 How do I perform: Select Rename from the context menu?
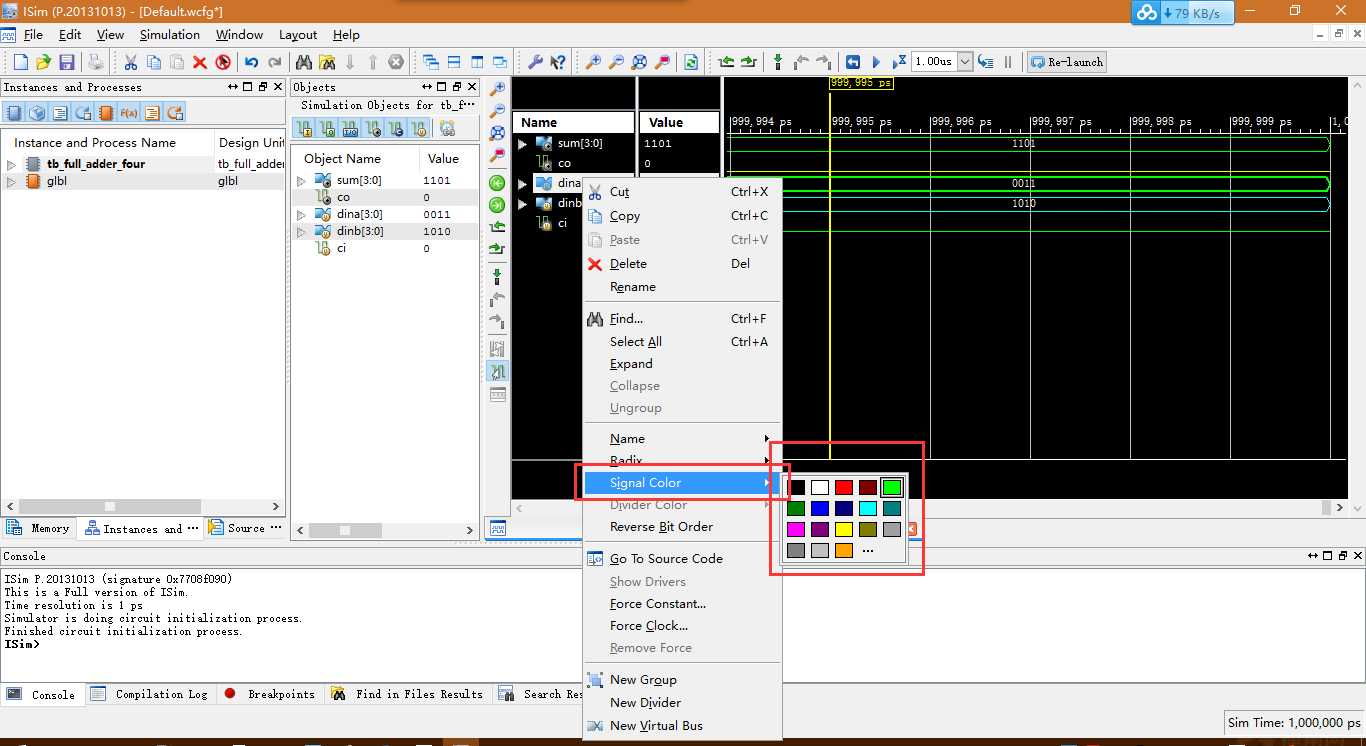[682, 287]
